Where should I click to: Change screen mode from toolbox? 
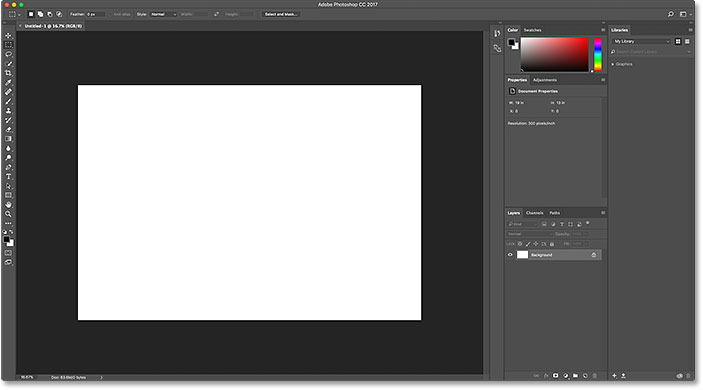click(8, 262)
